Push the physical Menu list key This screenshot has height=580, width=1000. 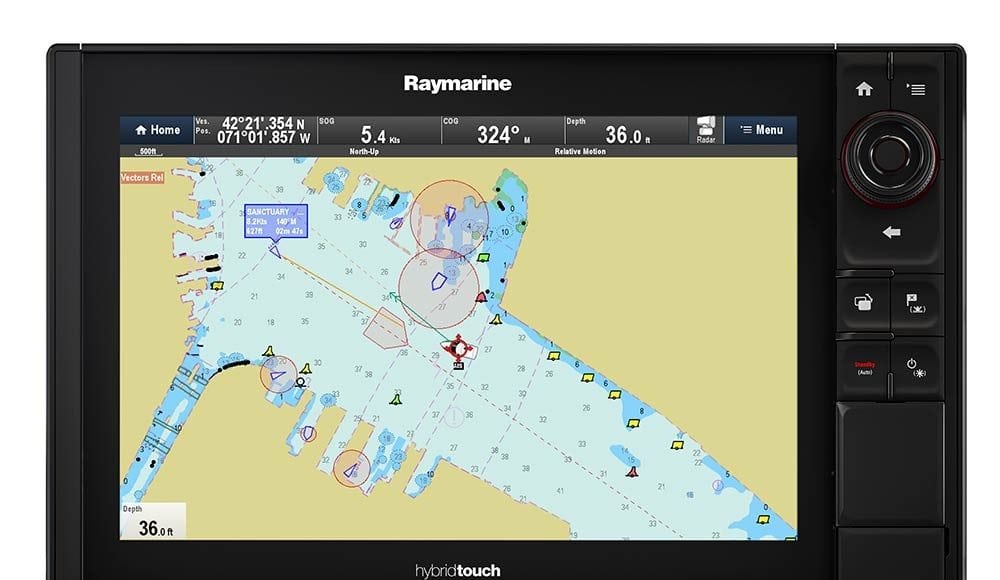(916, 89)
